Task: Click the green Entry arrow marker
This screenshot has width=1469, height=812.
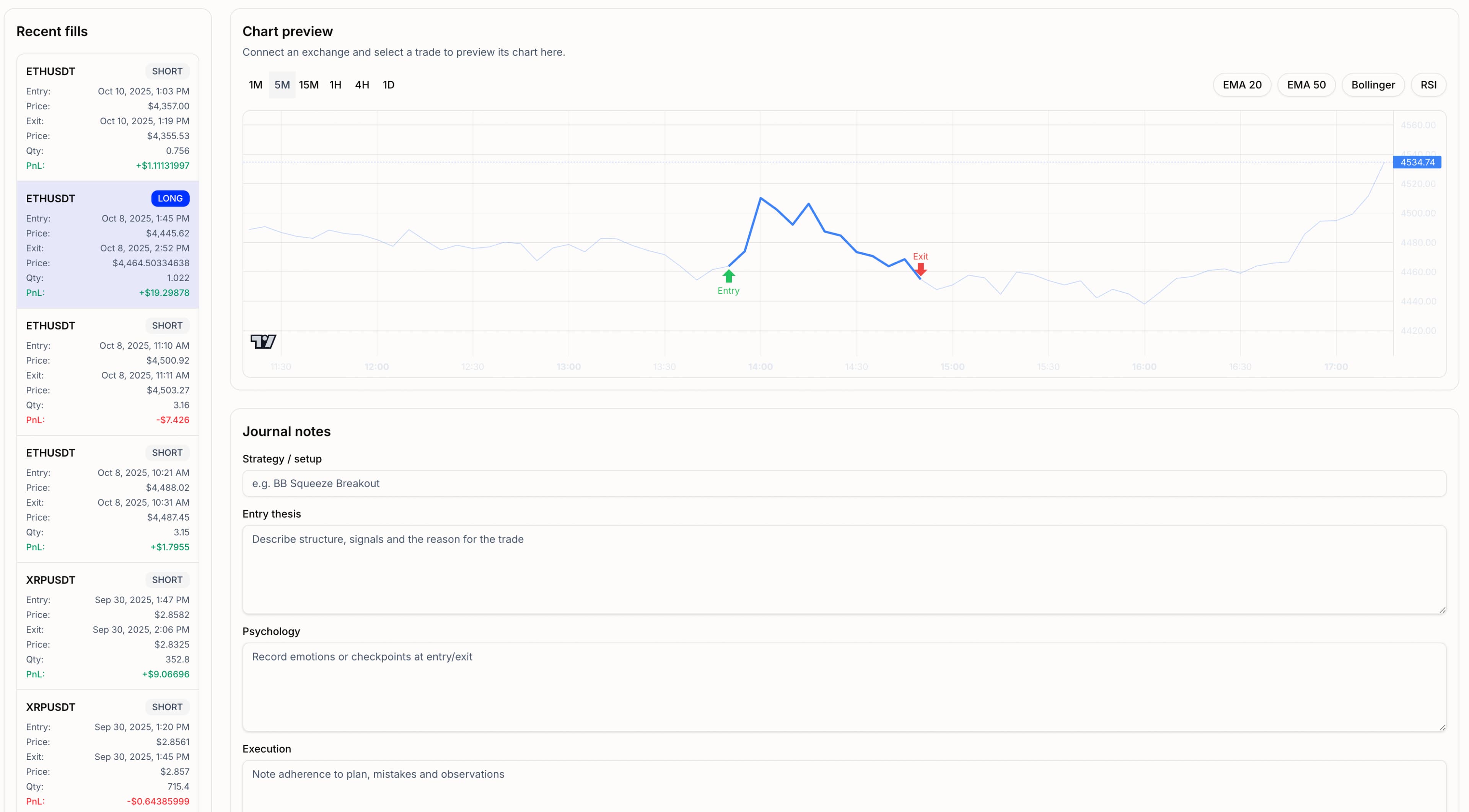Action: (728, 277)
